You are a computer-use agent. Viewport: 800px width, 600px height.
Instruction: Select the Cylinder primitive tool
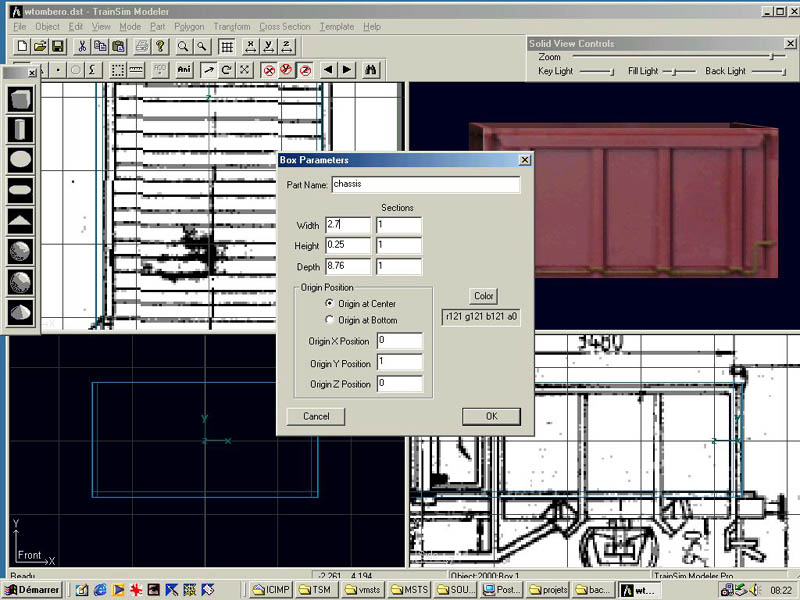click(21, 129)
